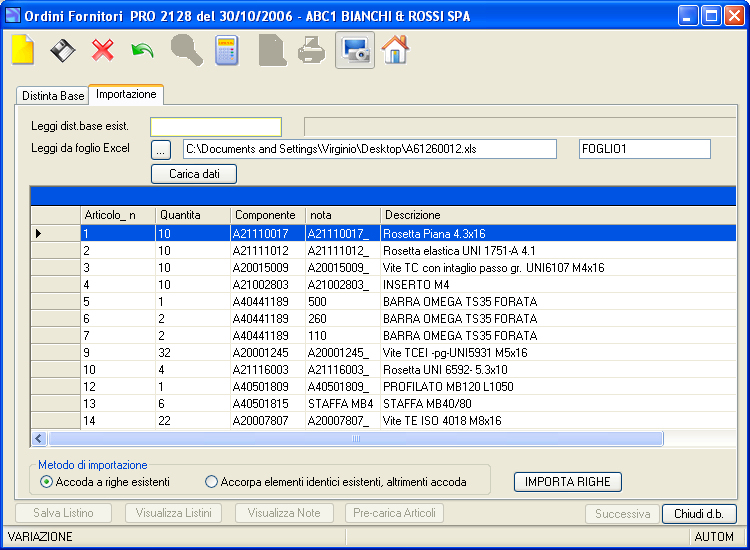This screenshot has height=550, width=750.
Task: Open the browse '...' button for Excel file
Action: [x=161, y=150]
